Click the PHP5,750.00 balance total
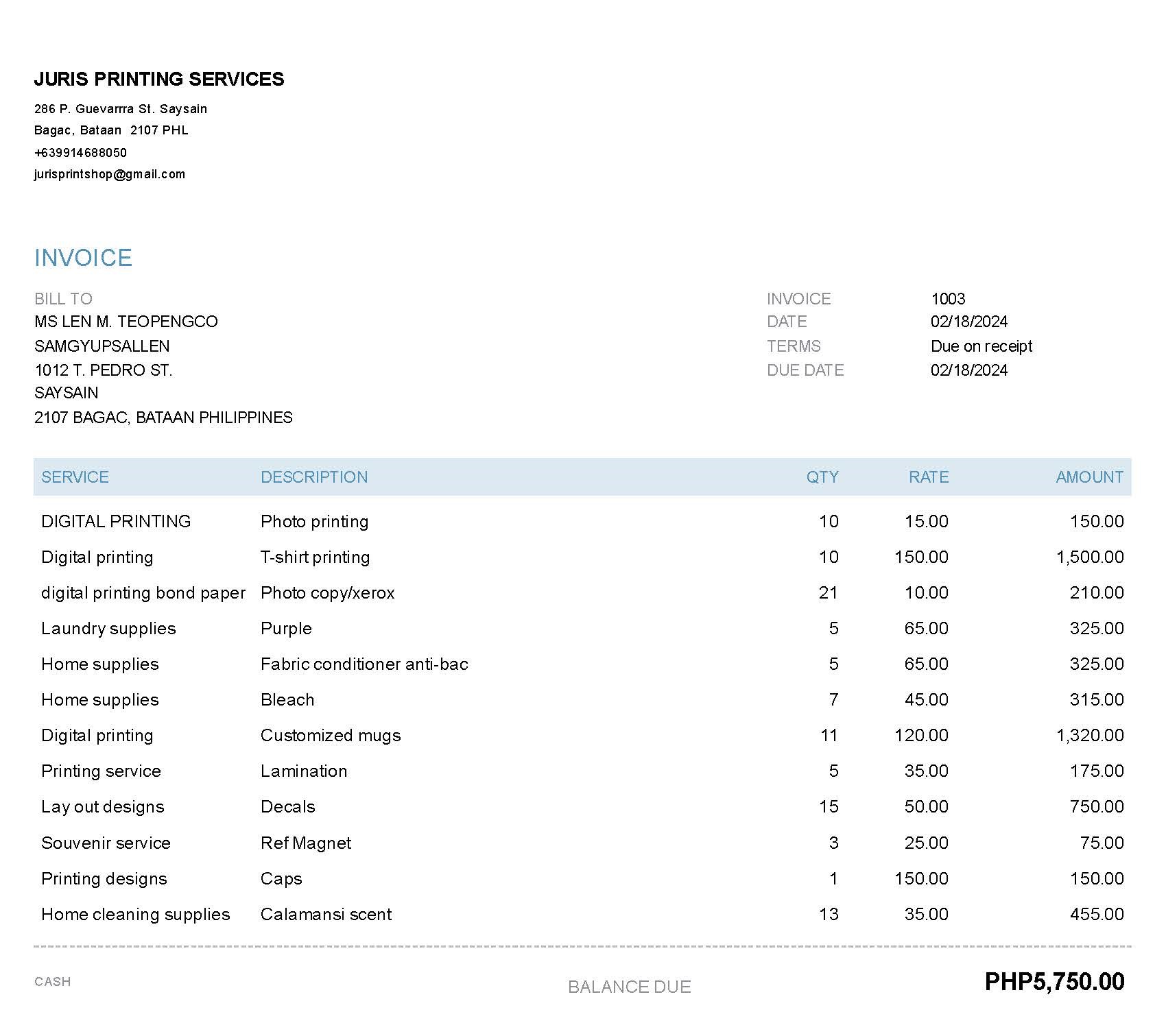The height and width of the screenshot is (1036, 1166). coord(1055,982)
